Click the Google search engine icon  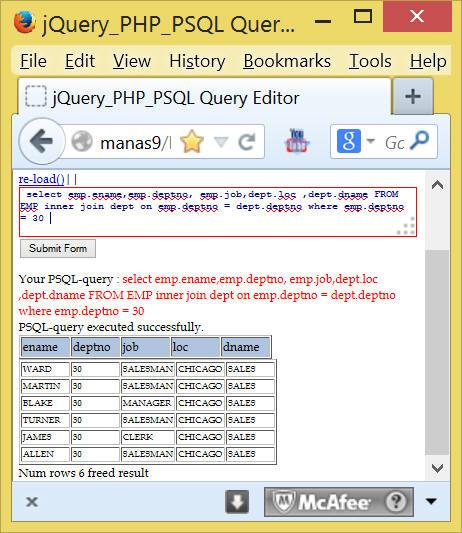pyautogui.click(x=348, y=141)
